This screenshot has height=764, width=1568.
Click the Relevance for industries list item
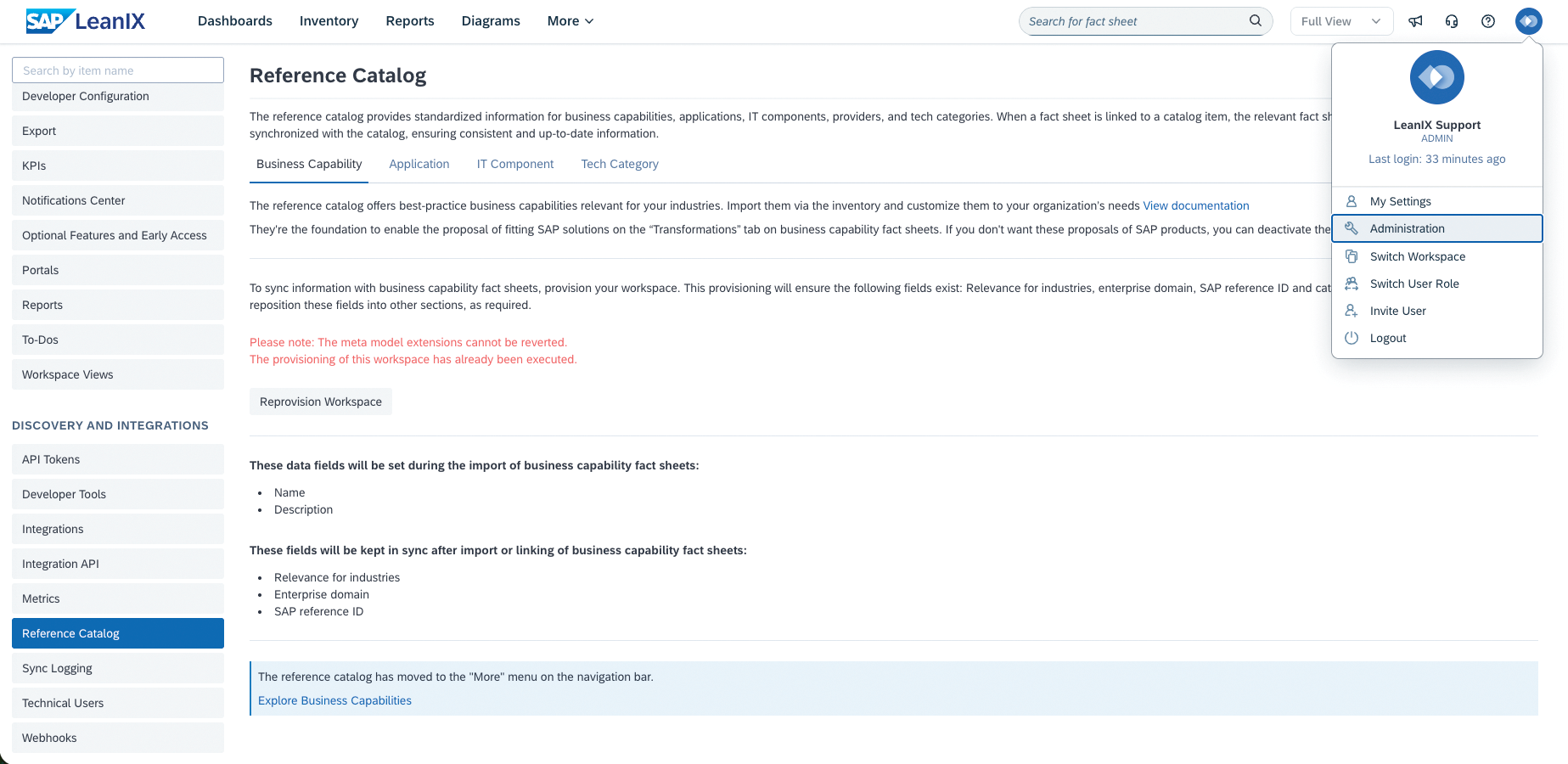pos(337,577)
